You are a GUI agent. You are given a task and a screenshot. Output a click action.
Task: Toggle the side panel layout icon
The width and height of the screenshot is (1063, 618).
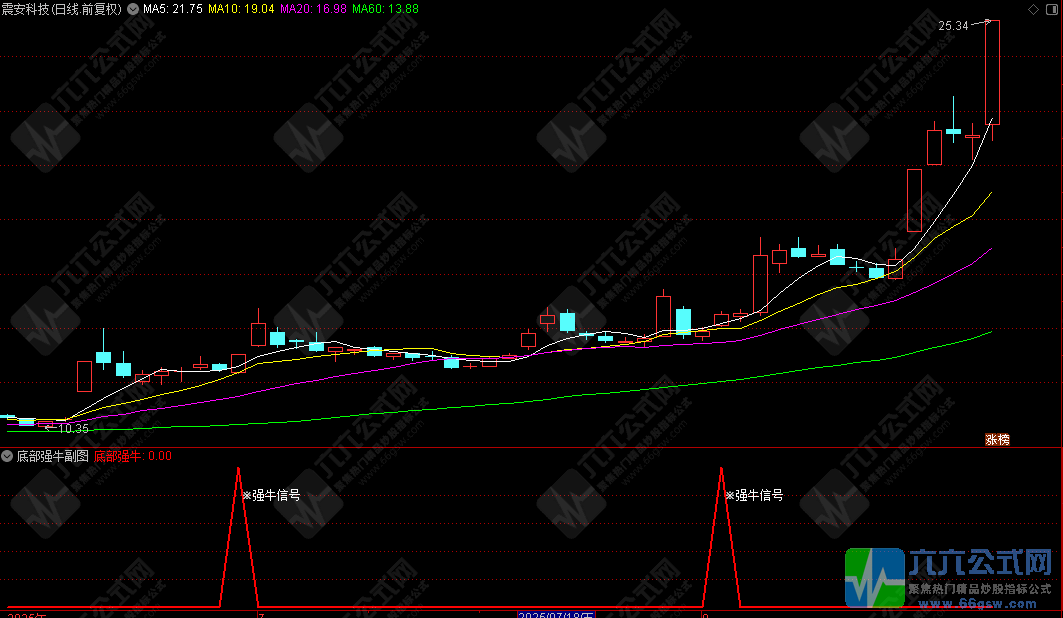pos(1050,9)
